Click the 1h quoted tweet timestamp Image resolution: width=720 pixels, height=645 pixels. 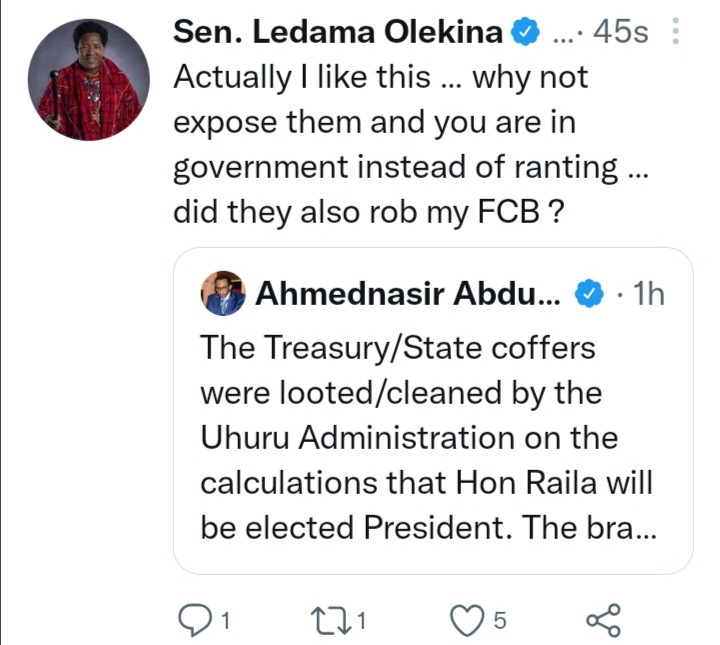pyautogui.click(x=648, y=293)
